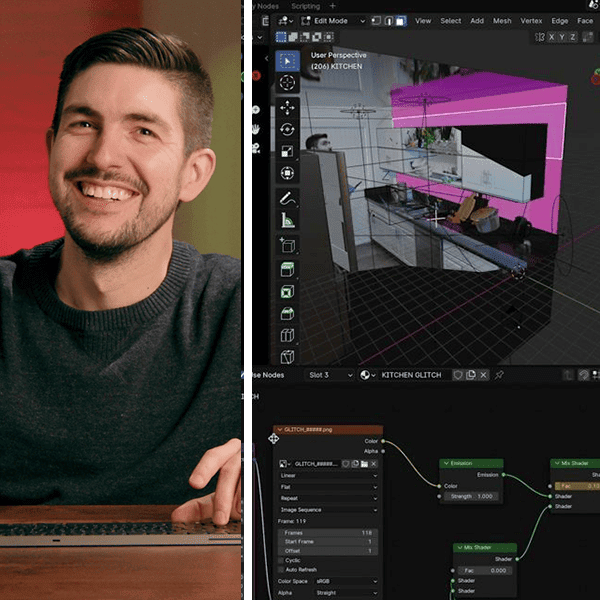
Task: Choose the Rotate tool
Action: pos(287,129)
